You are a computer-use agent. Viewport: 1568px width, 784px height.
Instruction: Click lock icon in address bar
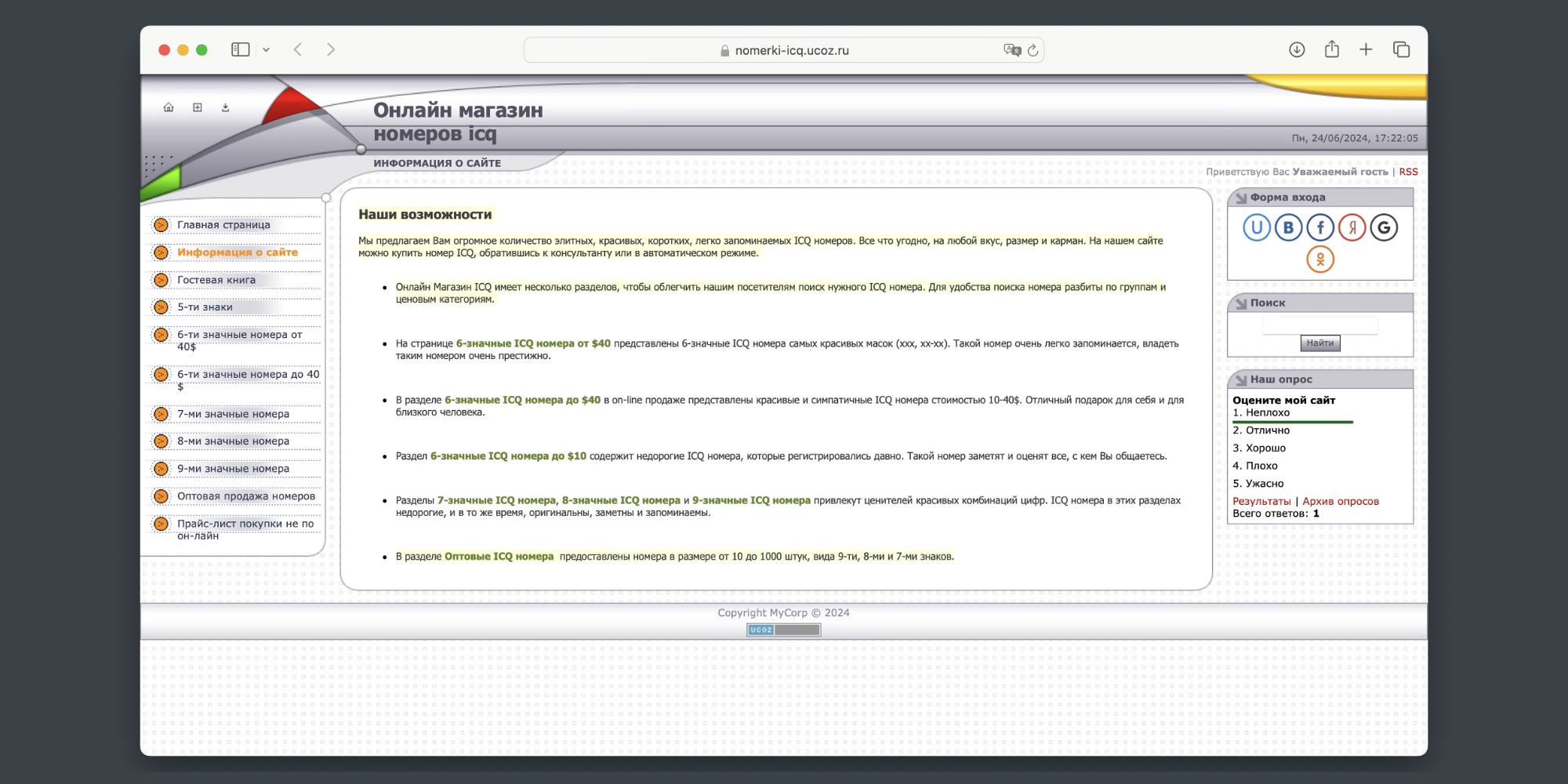pos(724,51)
